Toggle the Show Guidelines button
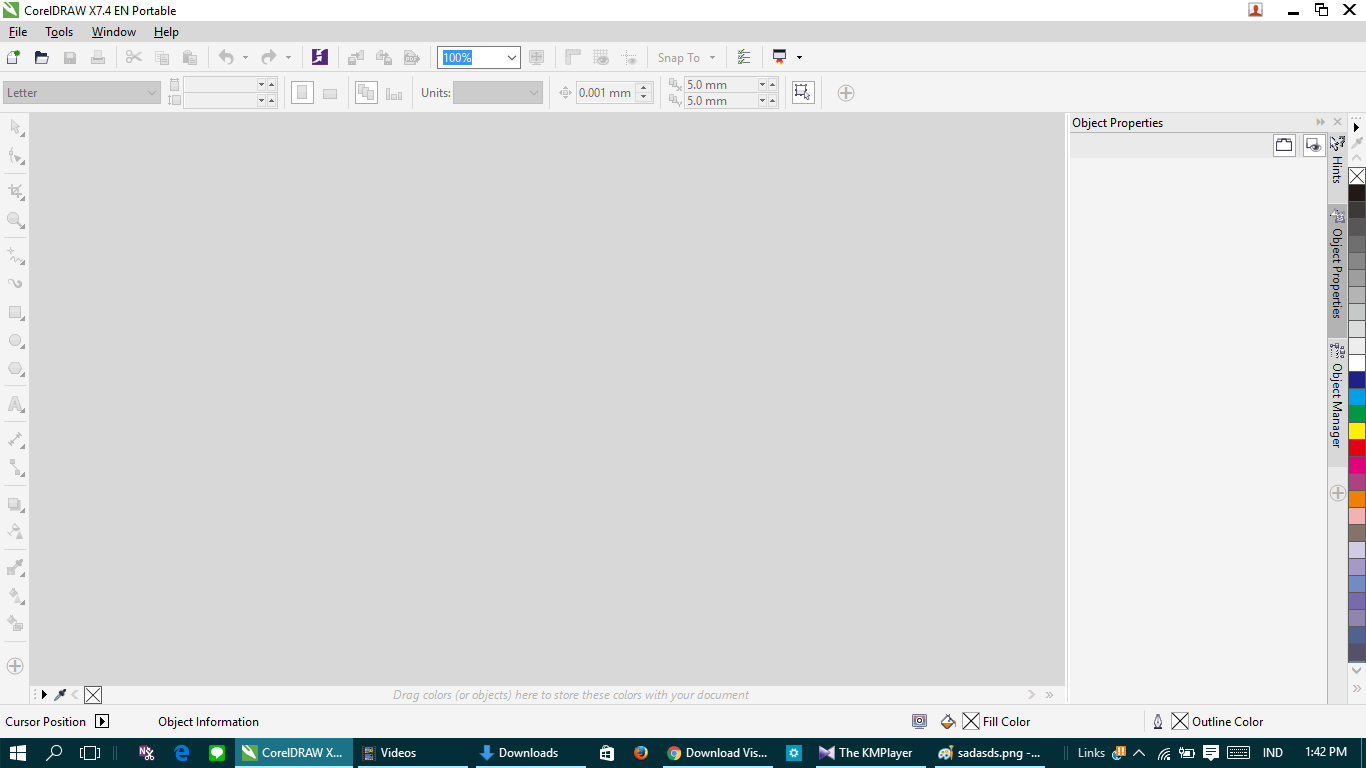Image resolution: width=1366 pixels, height=768 pixels. coord(629,57)
